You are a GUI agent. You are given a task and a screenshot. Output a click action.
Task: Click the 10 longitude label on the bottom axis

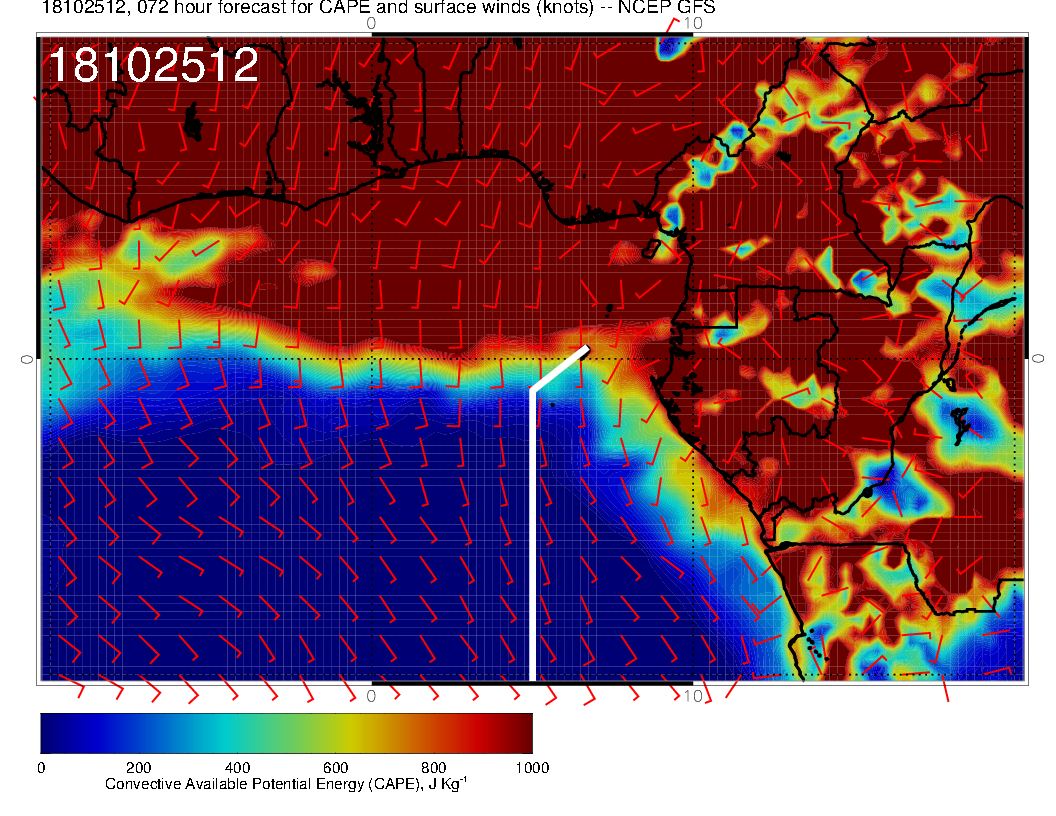pos(691,695)
